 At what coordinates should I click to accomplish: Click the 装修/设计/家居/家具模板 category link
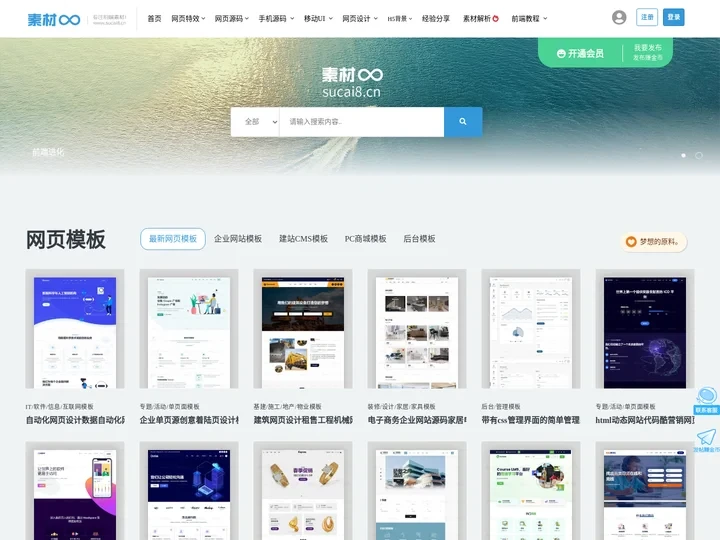tap(401, 407)
